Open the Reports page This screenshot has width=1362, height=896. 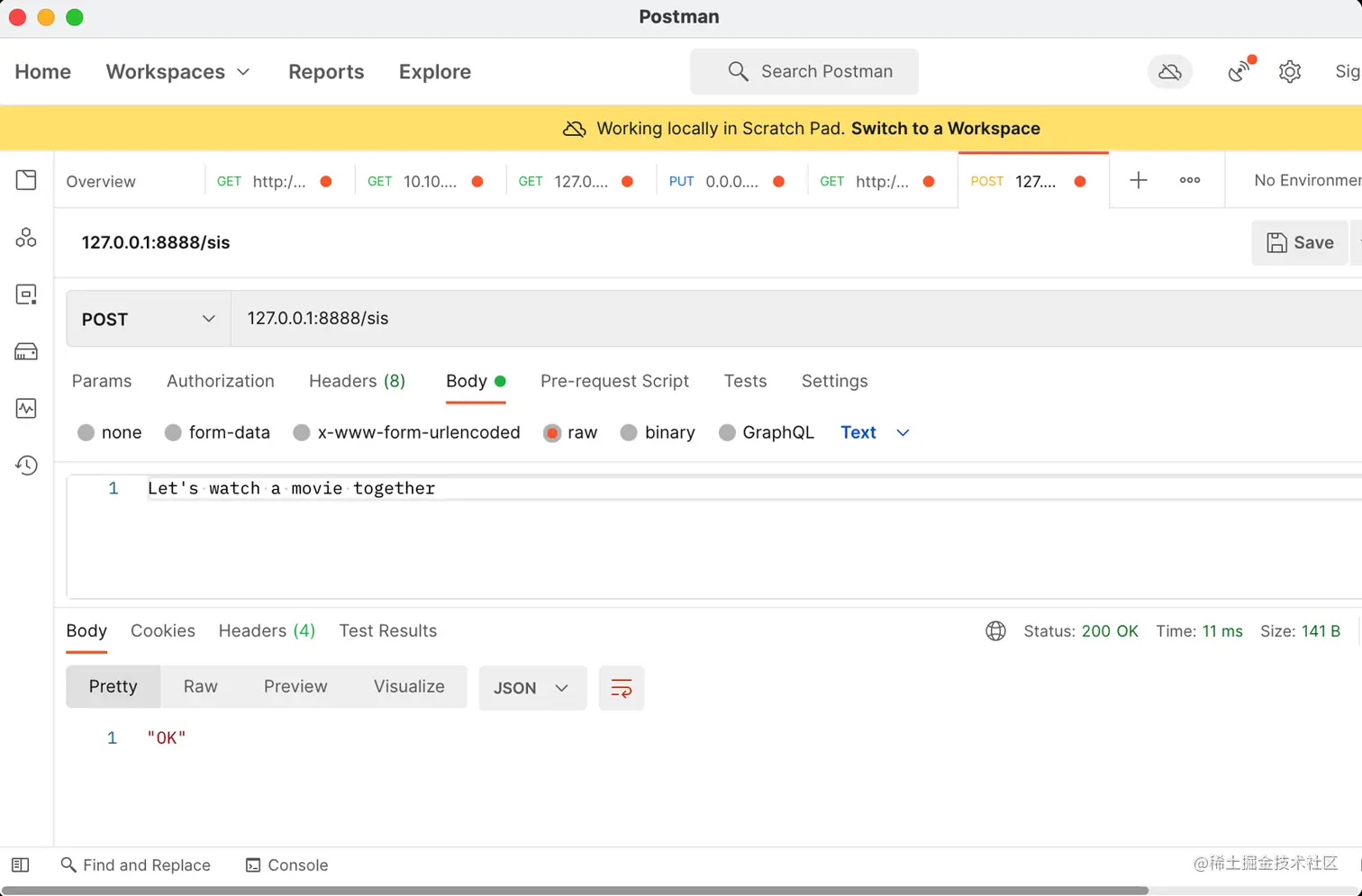(326, 72)
